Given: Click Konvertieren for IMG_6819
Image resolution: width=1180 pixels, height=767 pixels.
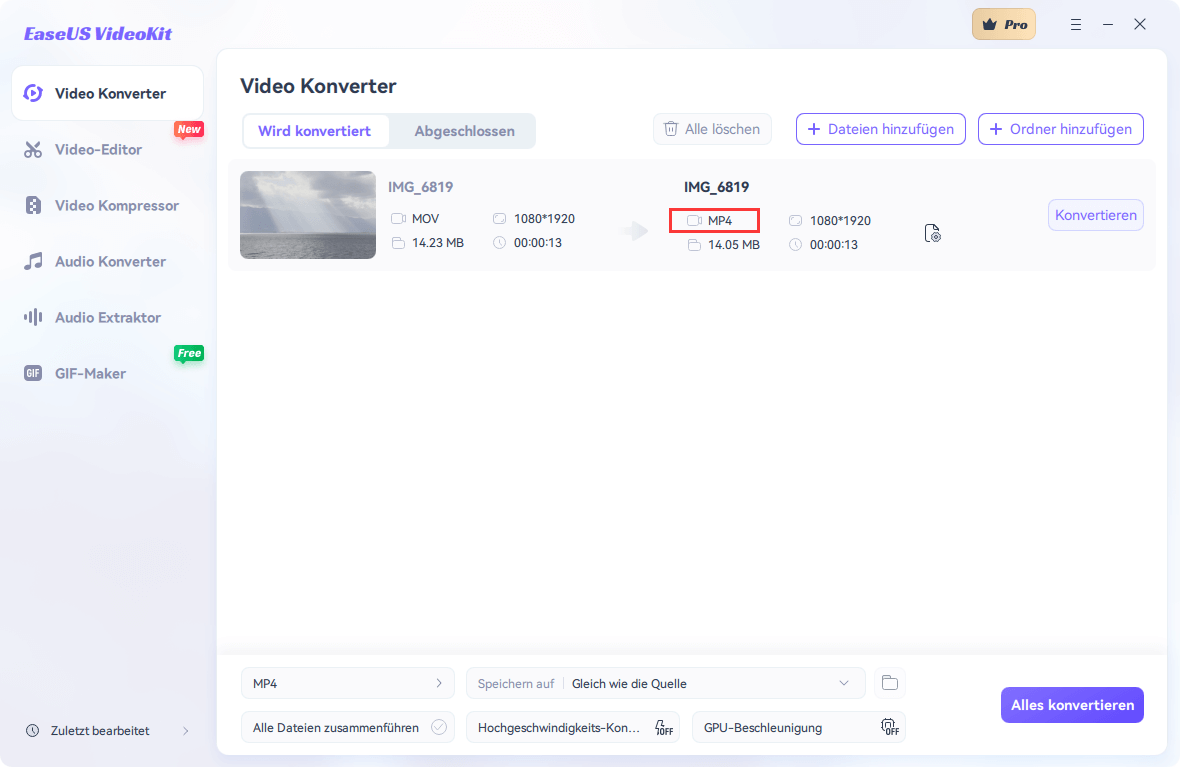Looking at the screenshot, I should 1096,215.
